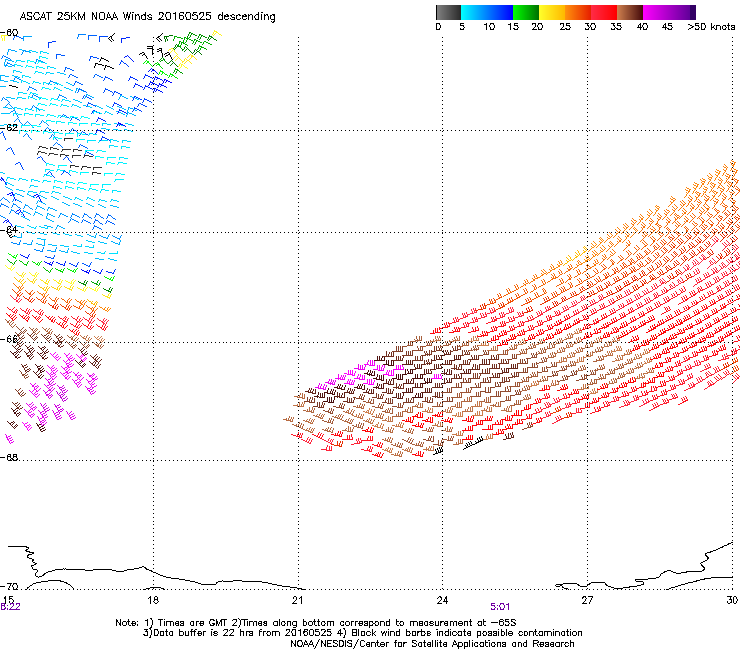The height and width of the screenshot is (650, 740).
Task: Click the "18" longitude axis label
Action: tap(153, 600)
